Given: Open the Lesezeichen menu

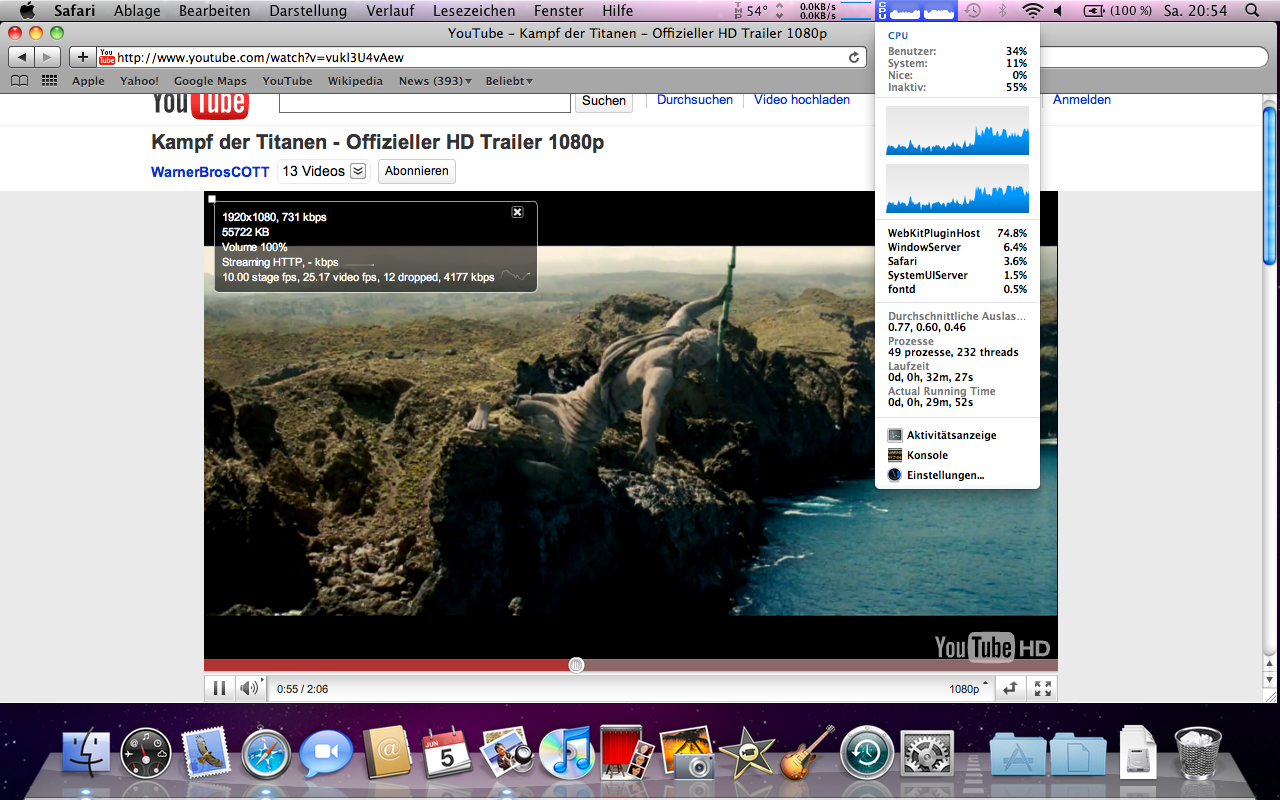Looking at the screenshot, I should tap(474, 11).
